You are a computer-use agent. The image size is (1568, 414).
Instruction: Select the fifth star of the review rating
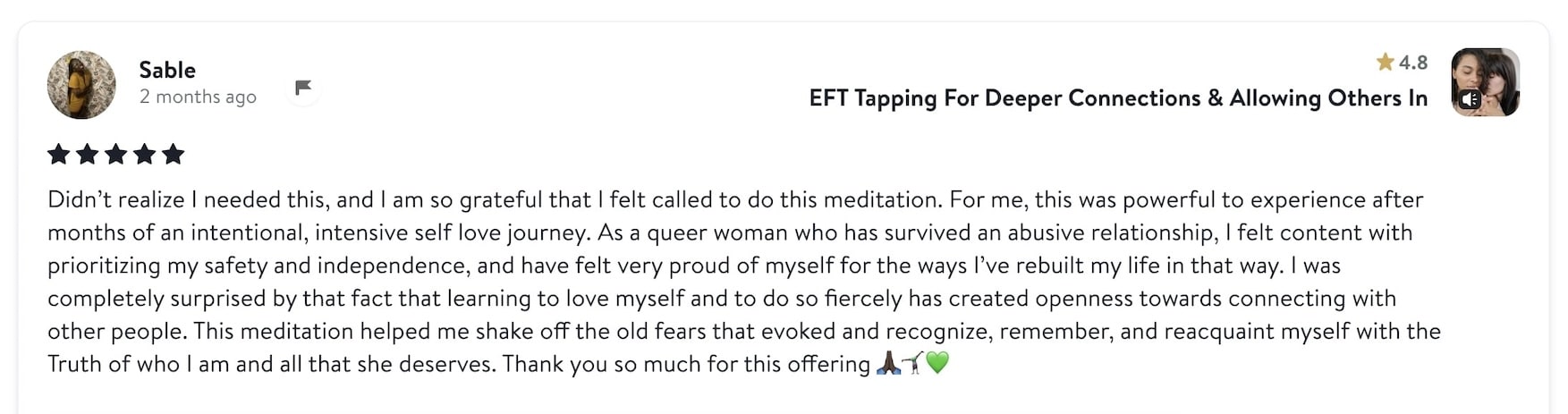click(174, 154)
